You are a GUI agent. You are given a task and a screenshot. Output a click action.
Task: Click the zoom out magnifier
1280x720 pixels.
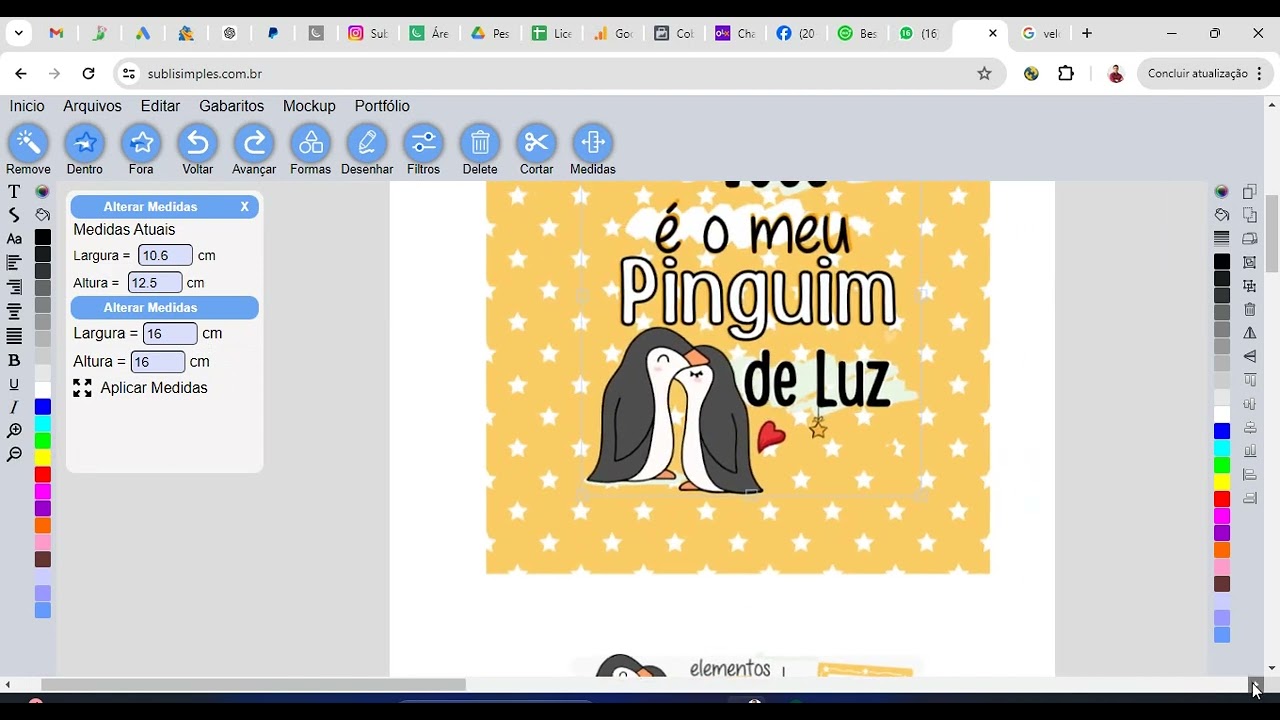click(x=14, y=455)
